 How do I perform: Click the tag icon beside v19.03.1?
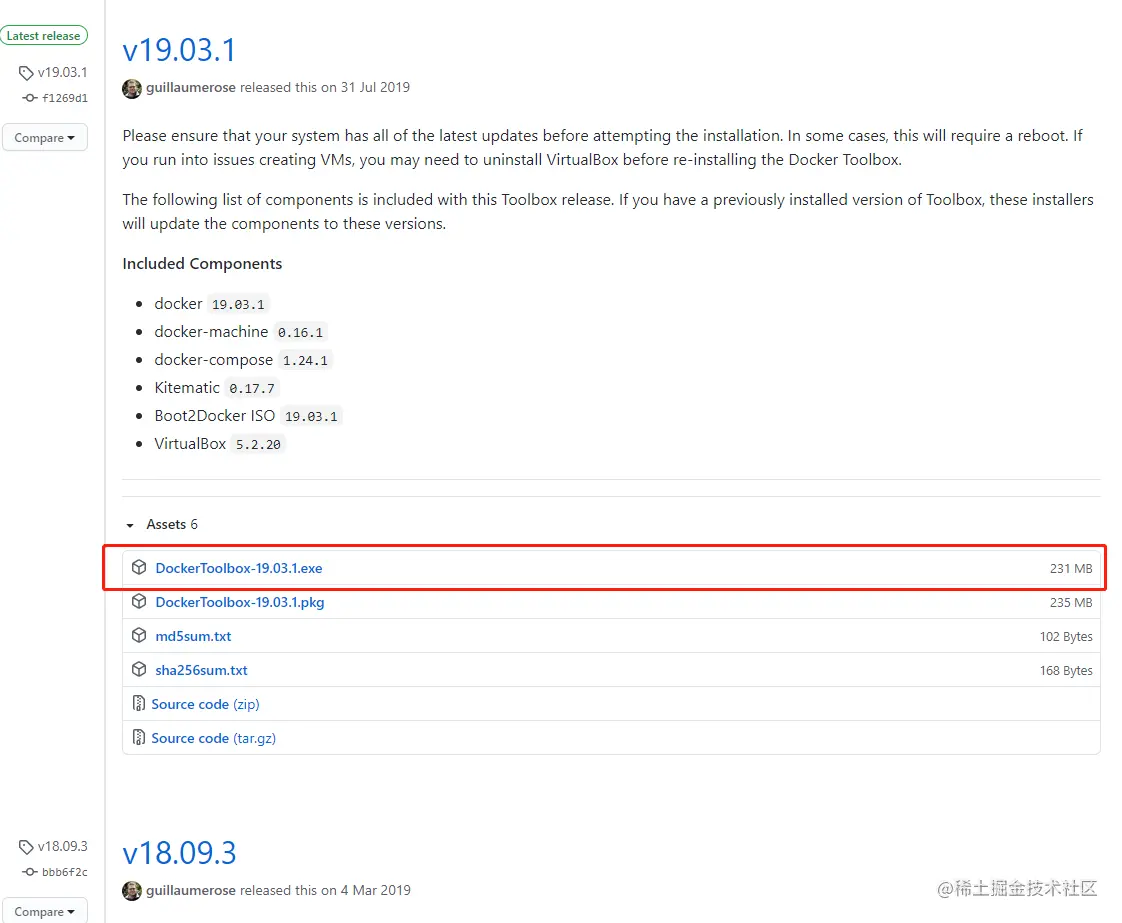click(x=26, y=73)
